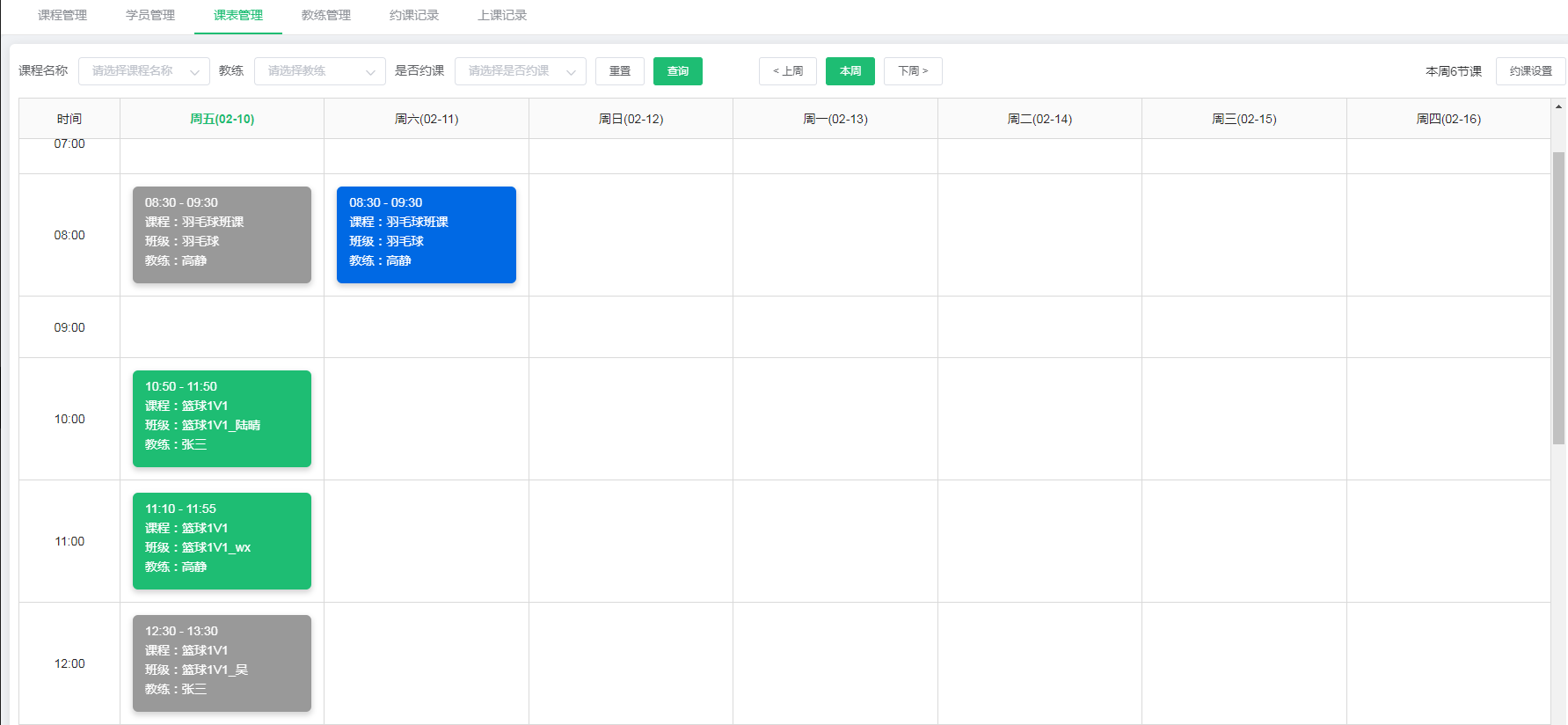Expand the 是否约课 dropdown
The height and width of the screenshot is (725, 1568).
coord(521,71)
